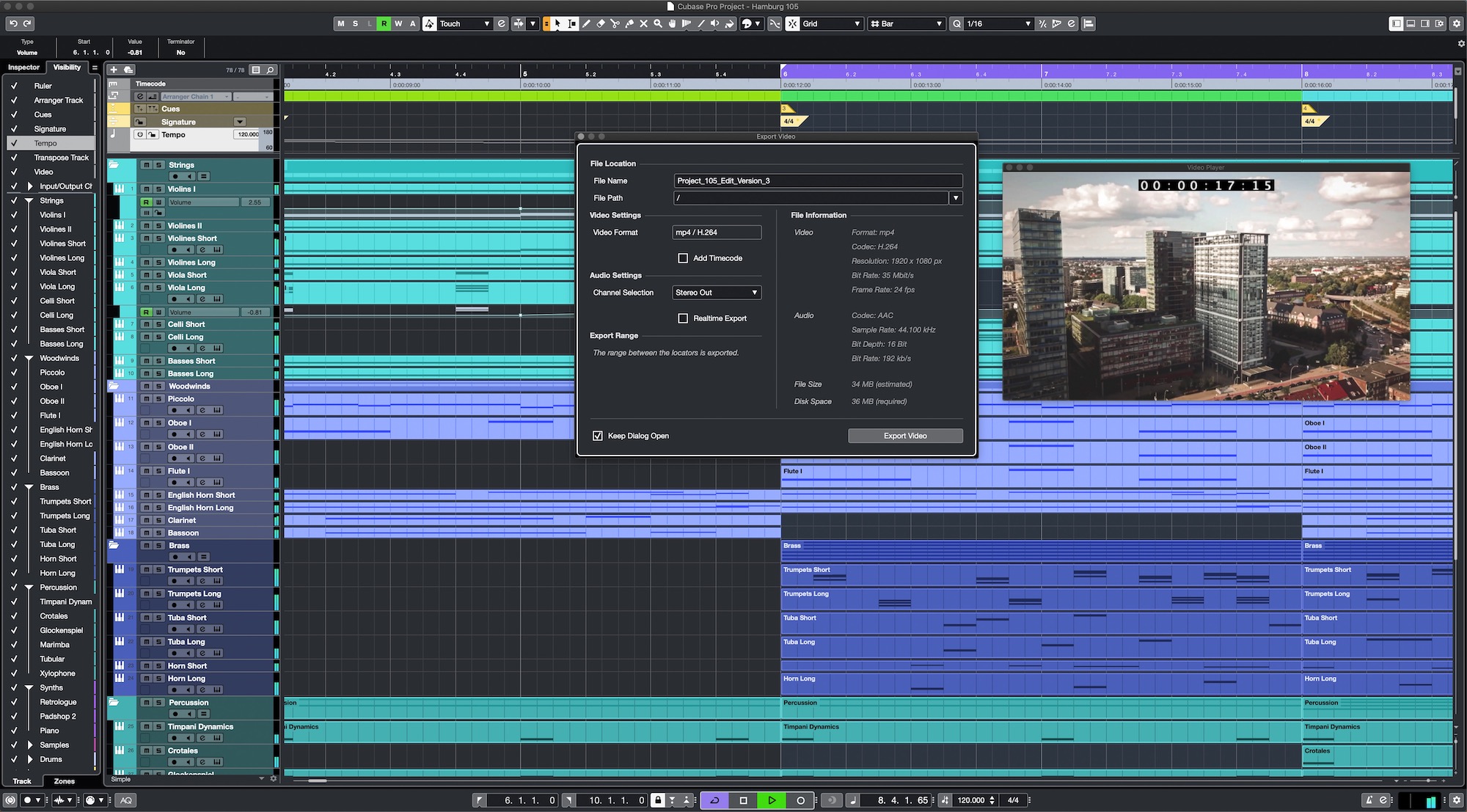
Task: Toggle the Realtime Export checkbox
Action: 682,317
